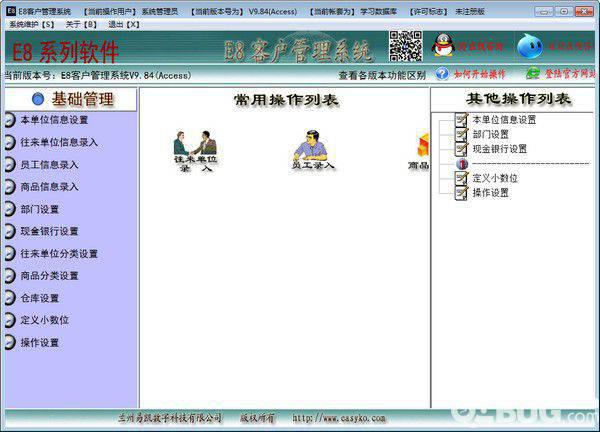Screen dimensions: 600x432
Task: Click bullet icon beside sidebar 本单位信息设置
Action: (10, 120)
